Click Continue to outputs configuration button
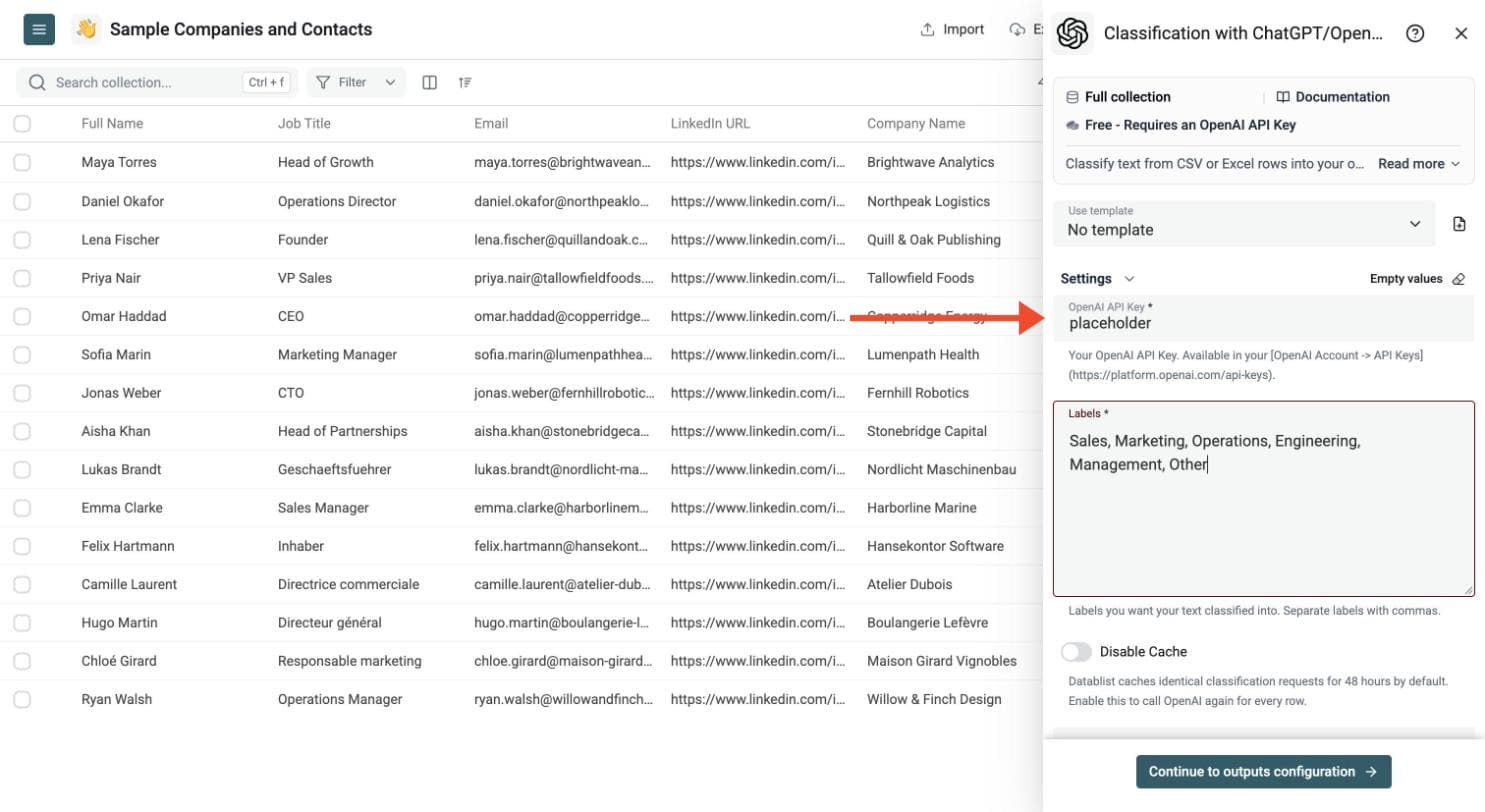 (x=1264, y=772)
